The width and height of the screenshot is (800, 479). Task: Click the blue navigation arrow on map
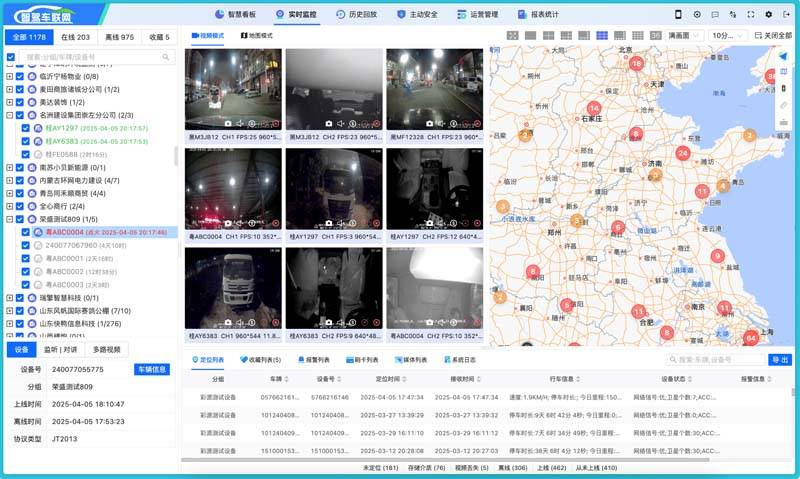click(783, 56)
